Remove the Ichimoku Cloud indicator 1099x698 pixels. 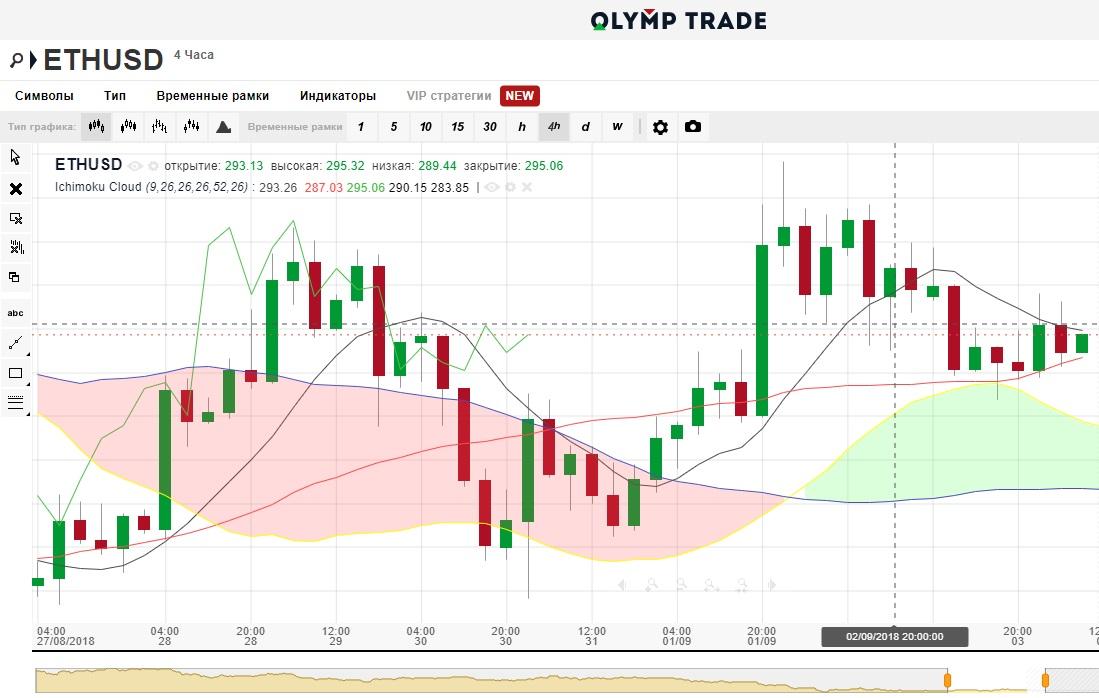pos(527,187)
